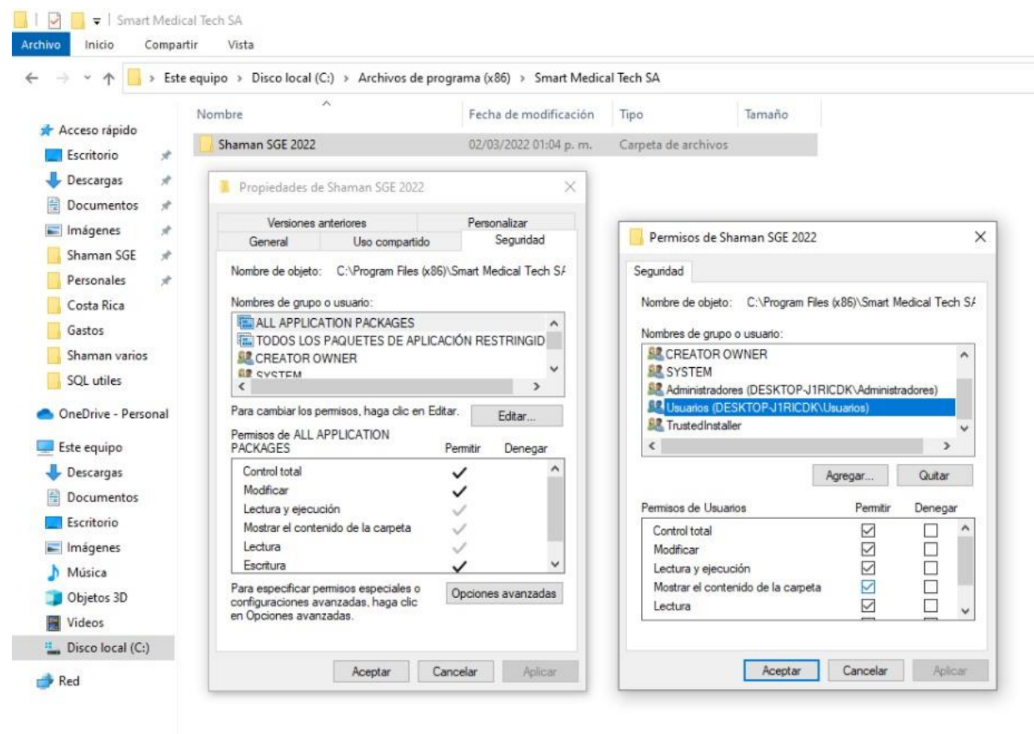Open the Costa Rica folder
The image size is (1034, 734).
point(95,305)
